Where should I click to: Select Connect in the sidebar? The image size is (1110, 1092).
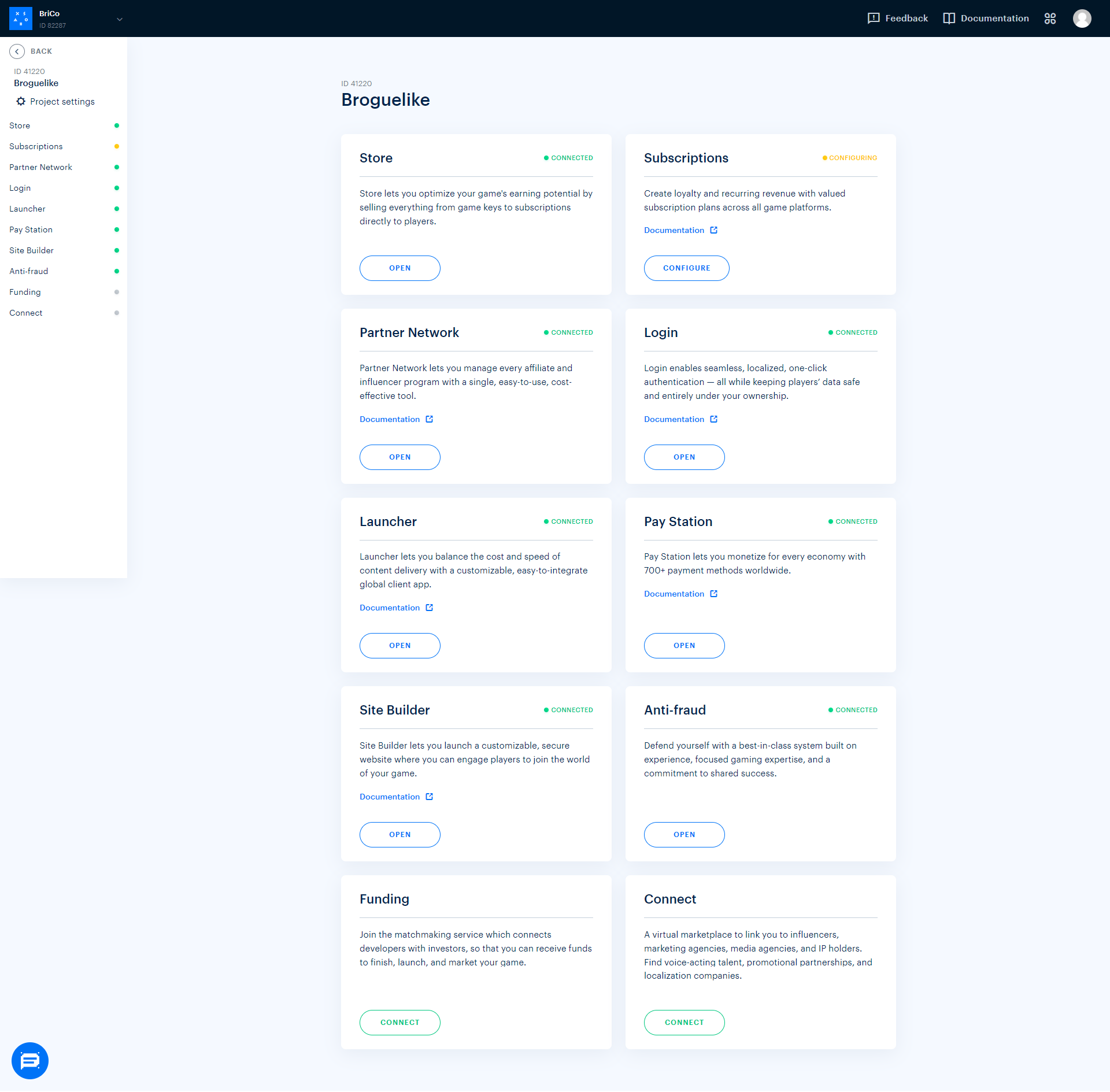tap(64, 313)
